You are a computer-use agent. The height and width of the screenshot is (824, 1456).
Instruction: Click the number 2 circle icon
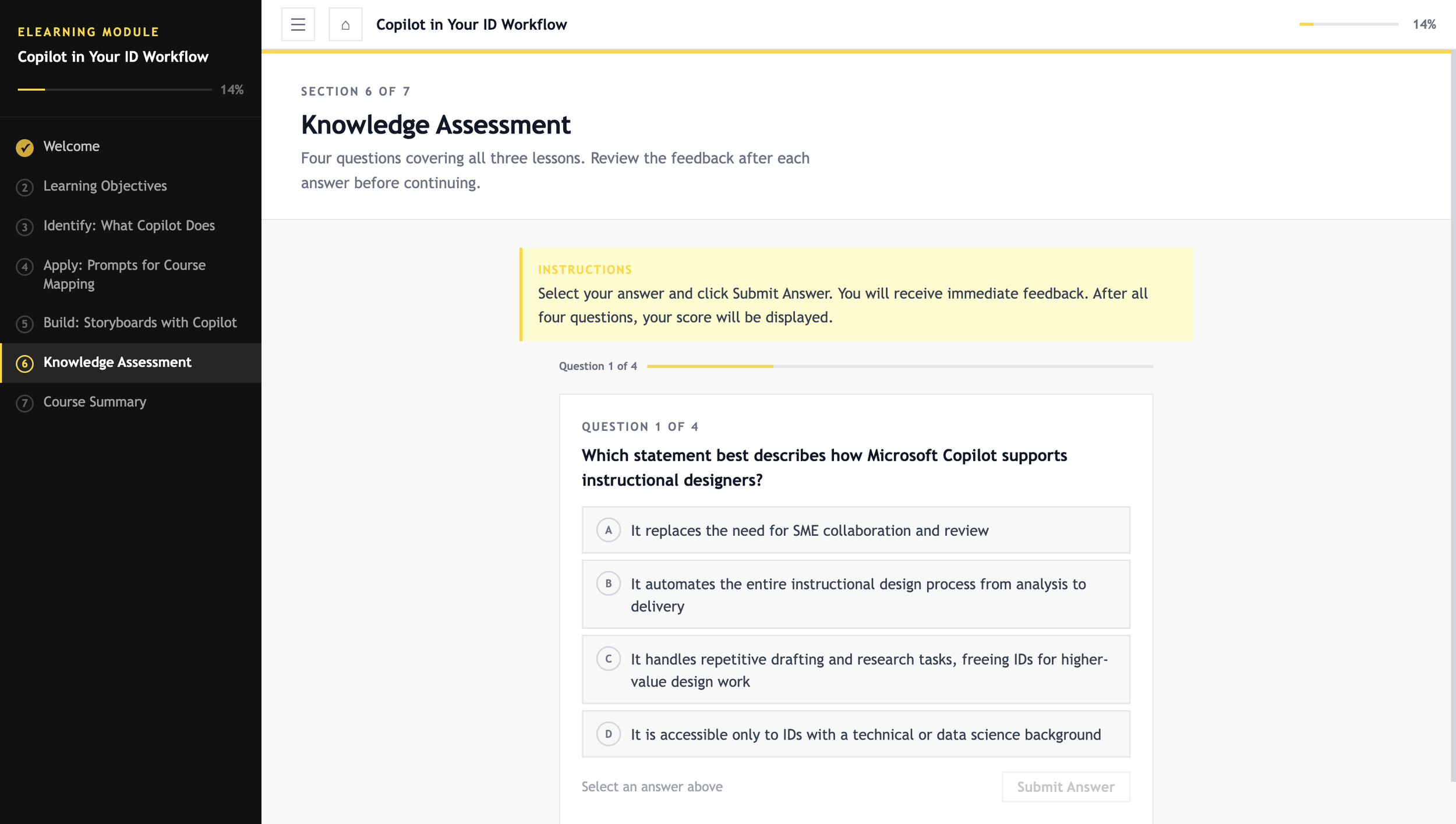[x=24, y=188]
